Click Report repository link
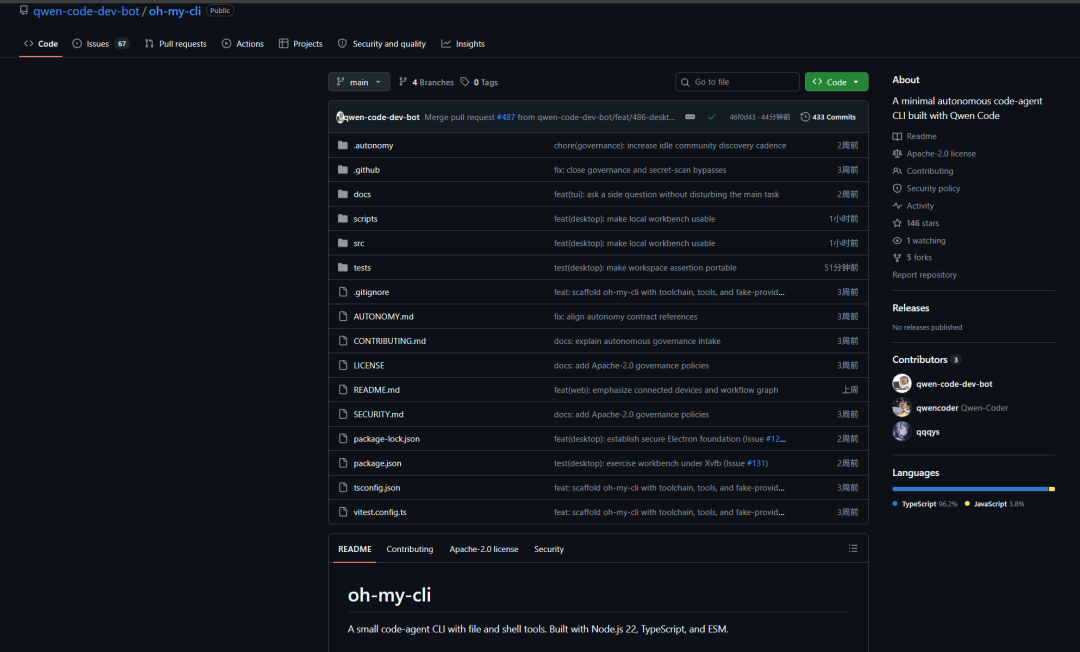The width and height of the screenshot is (1080, 652). point(924,275)
